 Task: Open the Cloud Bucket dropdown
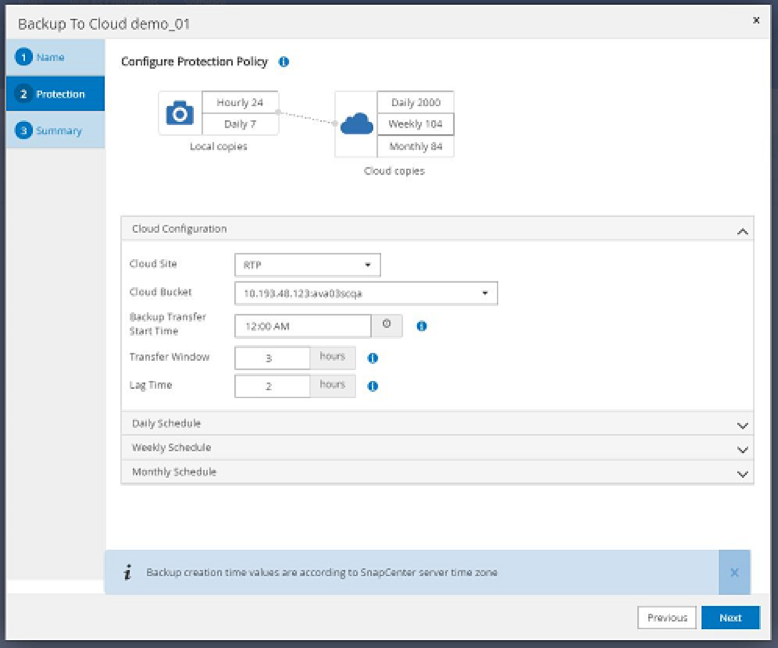[x=366, y=294]
